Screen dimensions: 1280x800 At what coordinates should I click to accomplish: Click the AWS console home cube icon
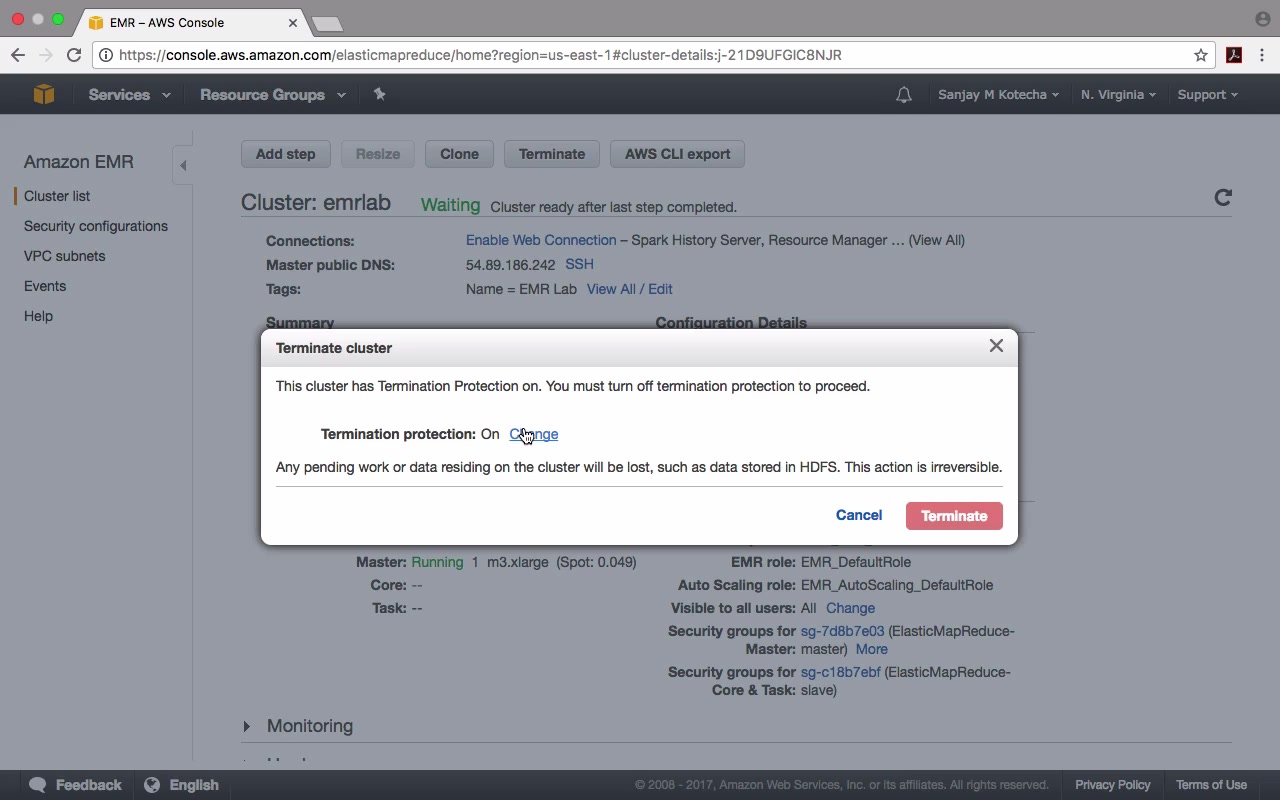(x=43, y=94)
